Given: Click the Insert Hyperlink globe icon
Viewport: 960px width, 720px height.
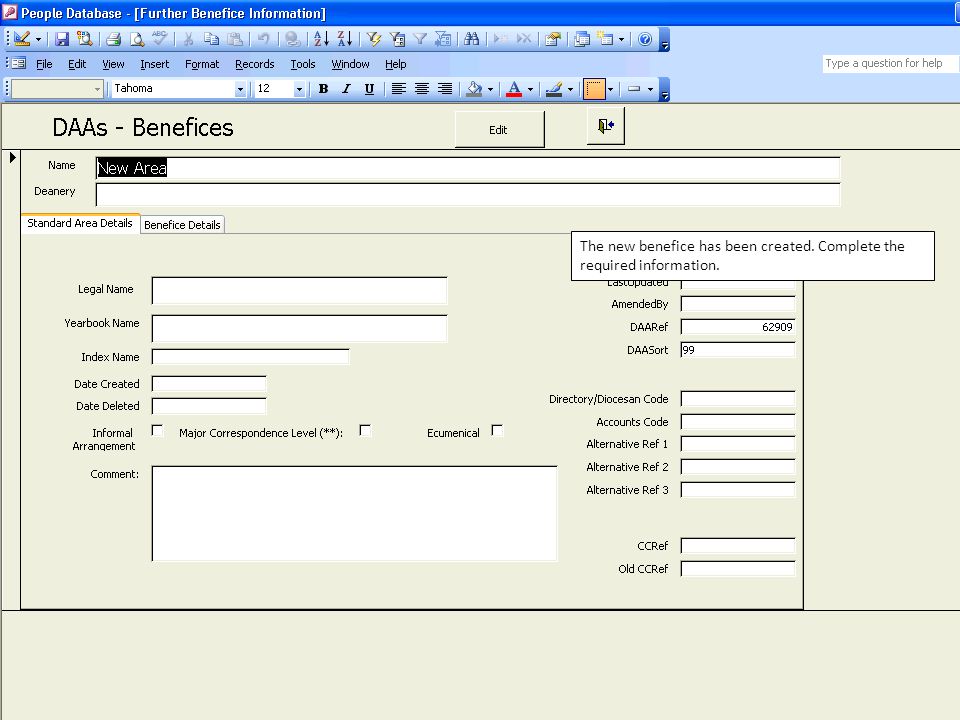Looking at the screenshot, I should [293, 39].
